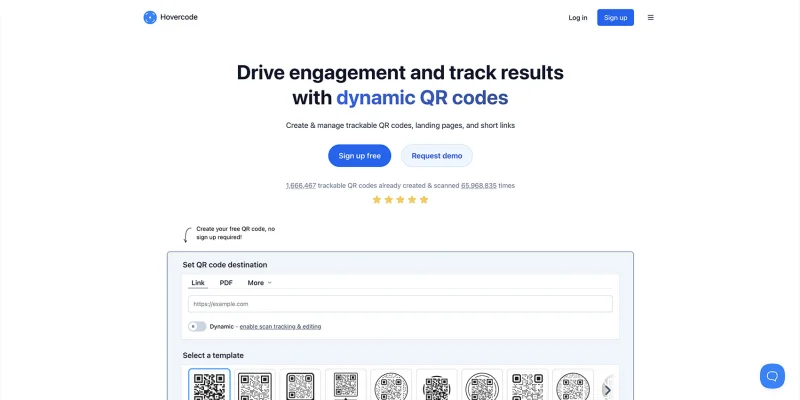This screenshot has width=800, height=400.
Task: Click the Sign up header button
Action: [x=615, y=17]
